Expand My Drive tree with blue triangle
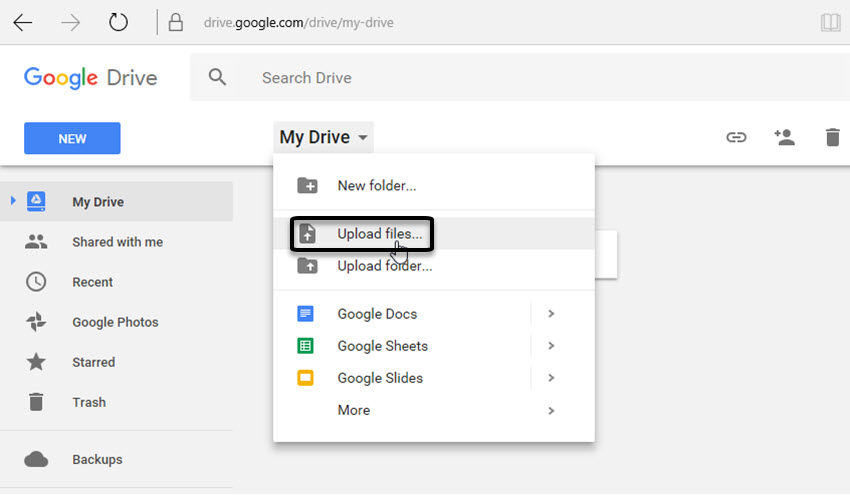This screenshot has width=850, height=495. tap(13, 201)
